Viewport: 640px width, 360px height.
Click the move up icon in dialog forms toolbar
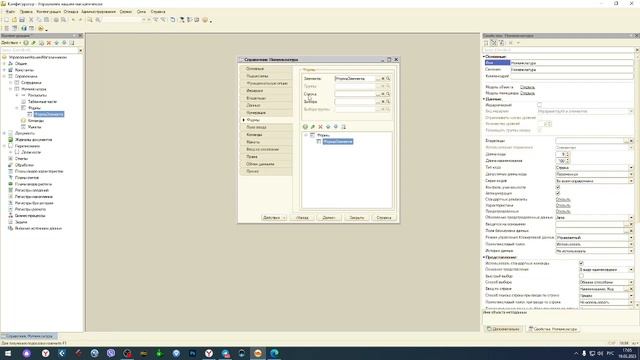point(328,127)
